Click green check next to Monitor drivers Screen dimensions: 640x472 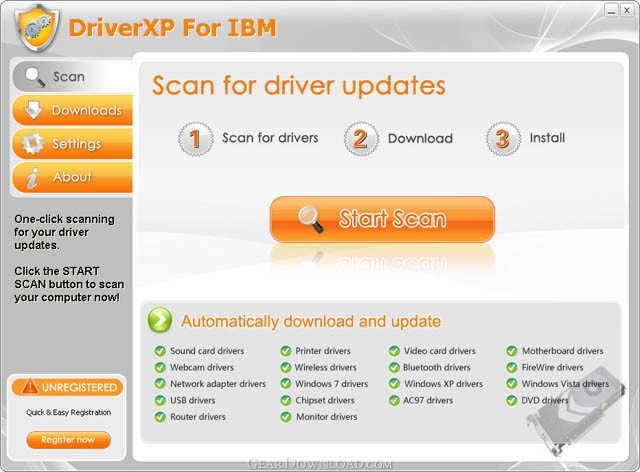click(x=286, y=417)
